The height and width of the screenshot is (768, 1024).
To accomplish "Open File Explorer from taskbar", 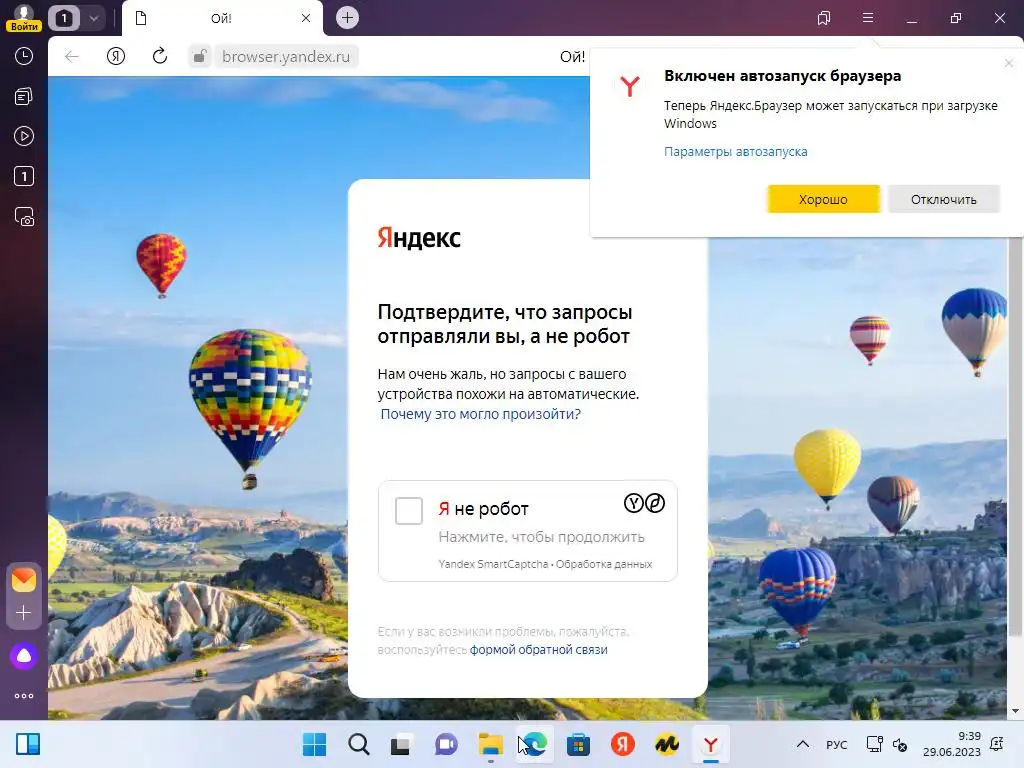I will pyautogui.click(x=490, y=744).
